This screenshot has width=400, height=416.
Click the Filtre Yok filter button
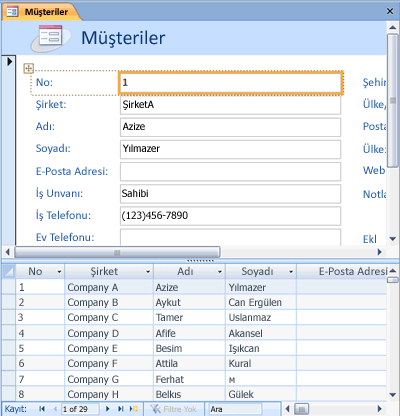[173, 409]
